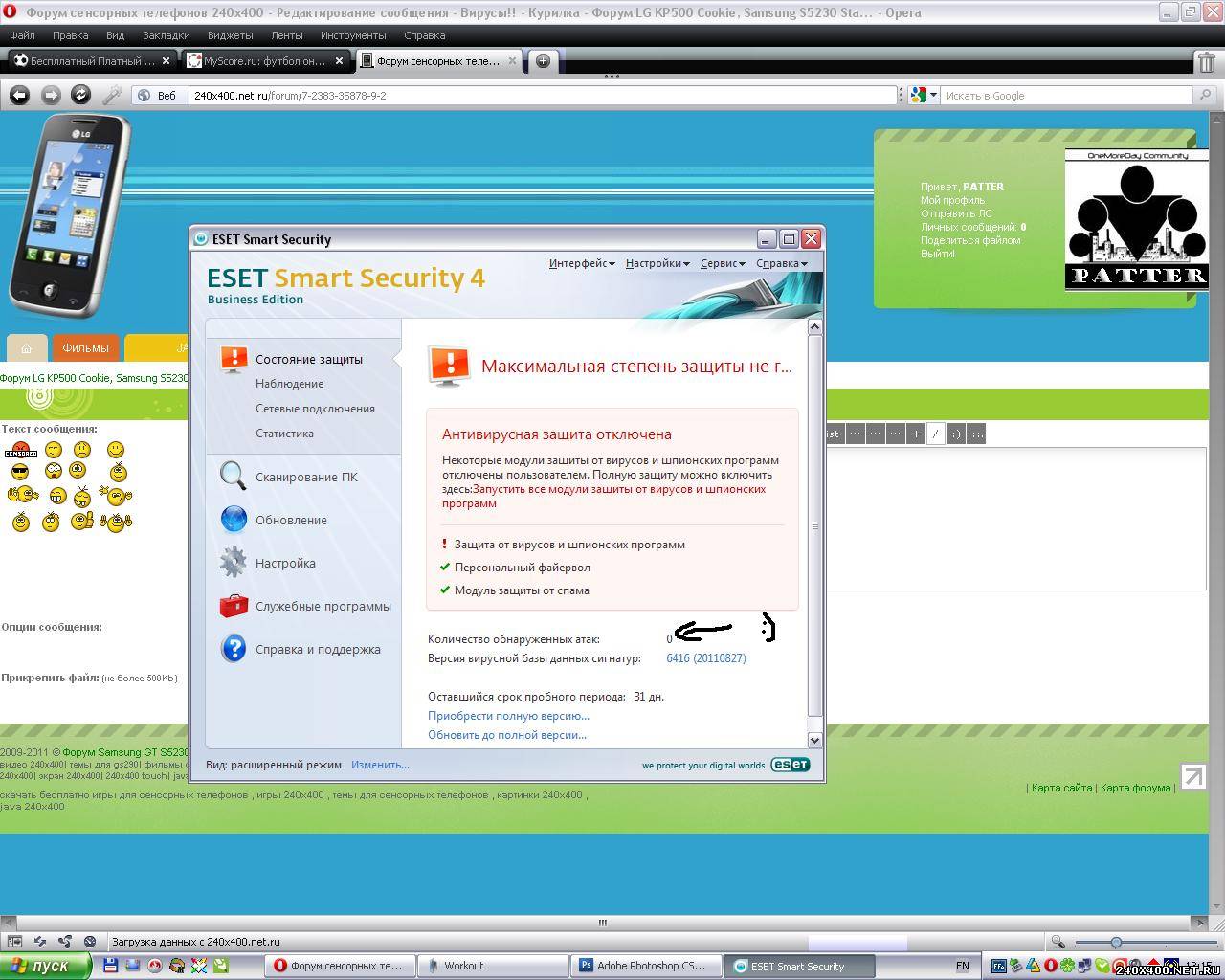Open the Opera panels toggle icon in status bar

click(14, 942)
